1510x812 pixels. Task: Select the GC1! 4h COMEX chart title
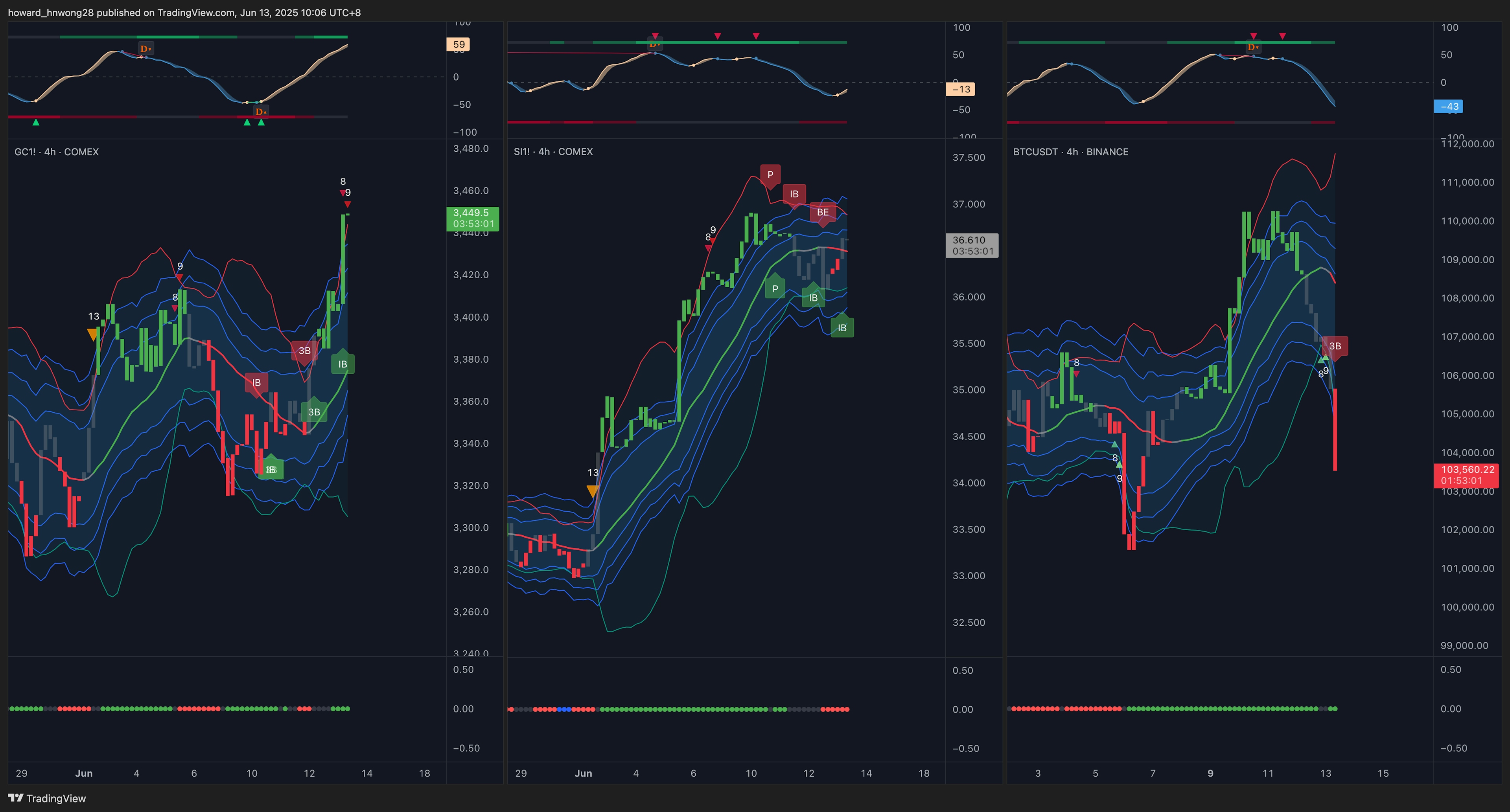(56, 152)
